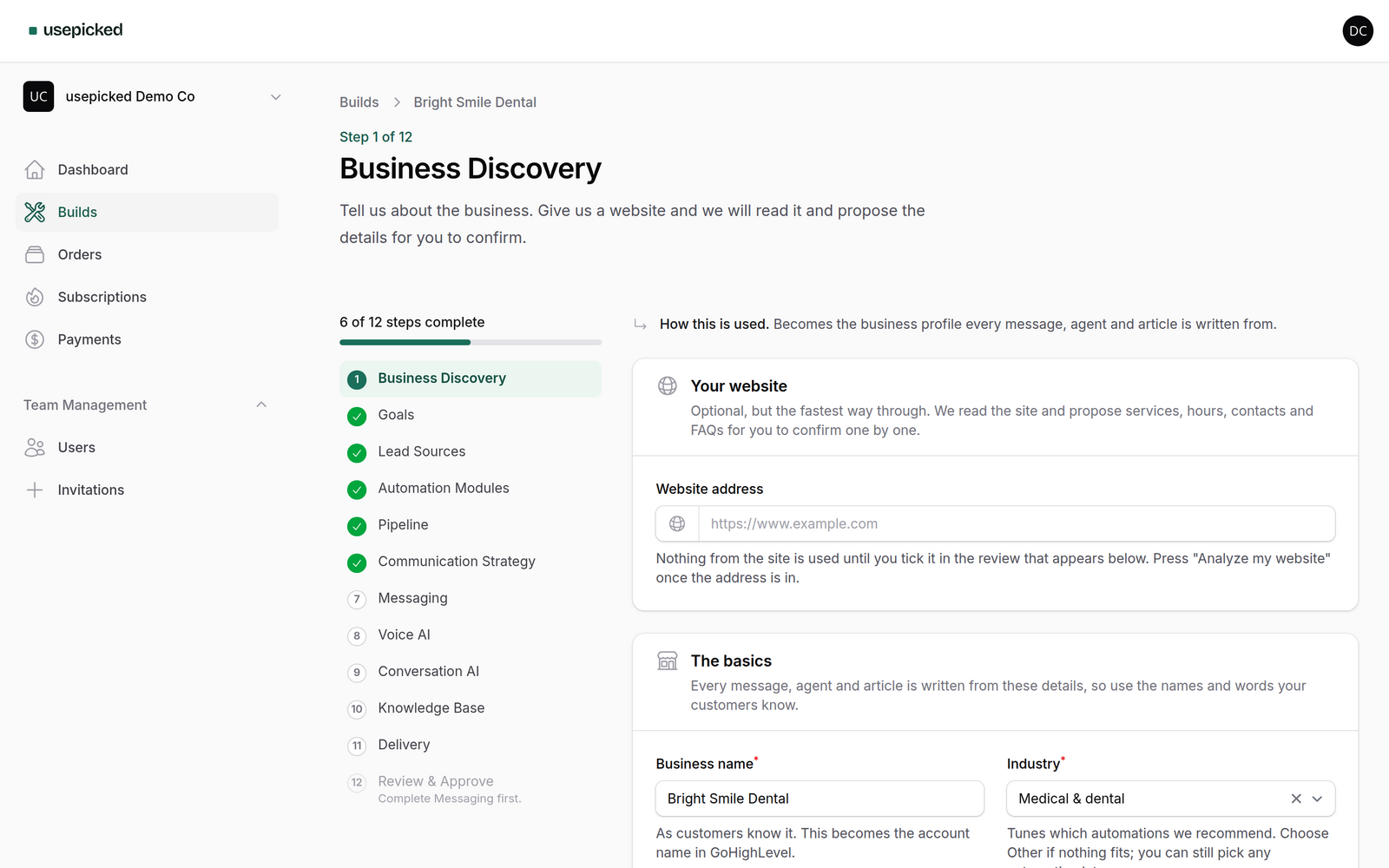Click step 1 number badge

pyautogui.click(x=357, y=379)
